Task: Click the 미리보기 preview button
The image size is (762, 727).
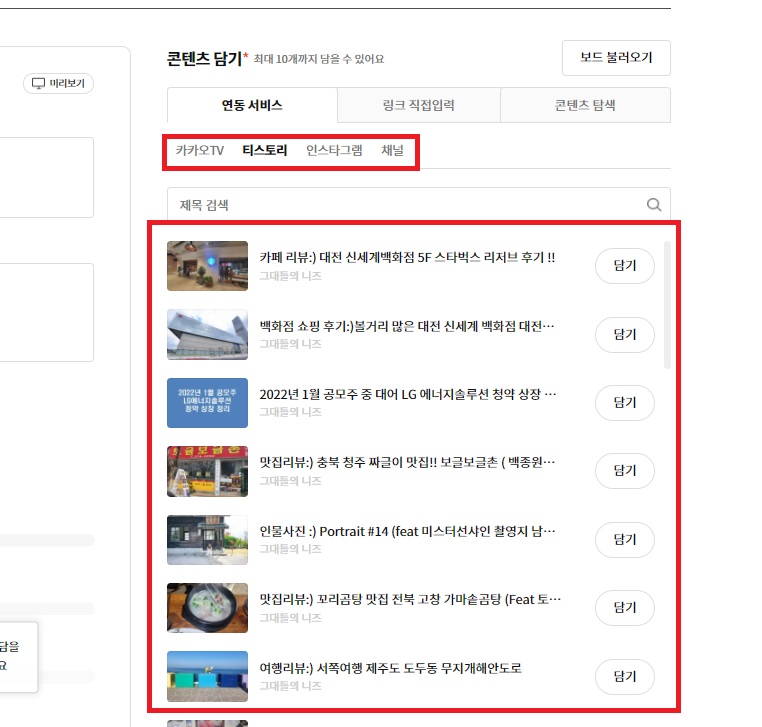Action: [x=58, y=84]
